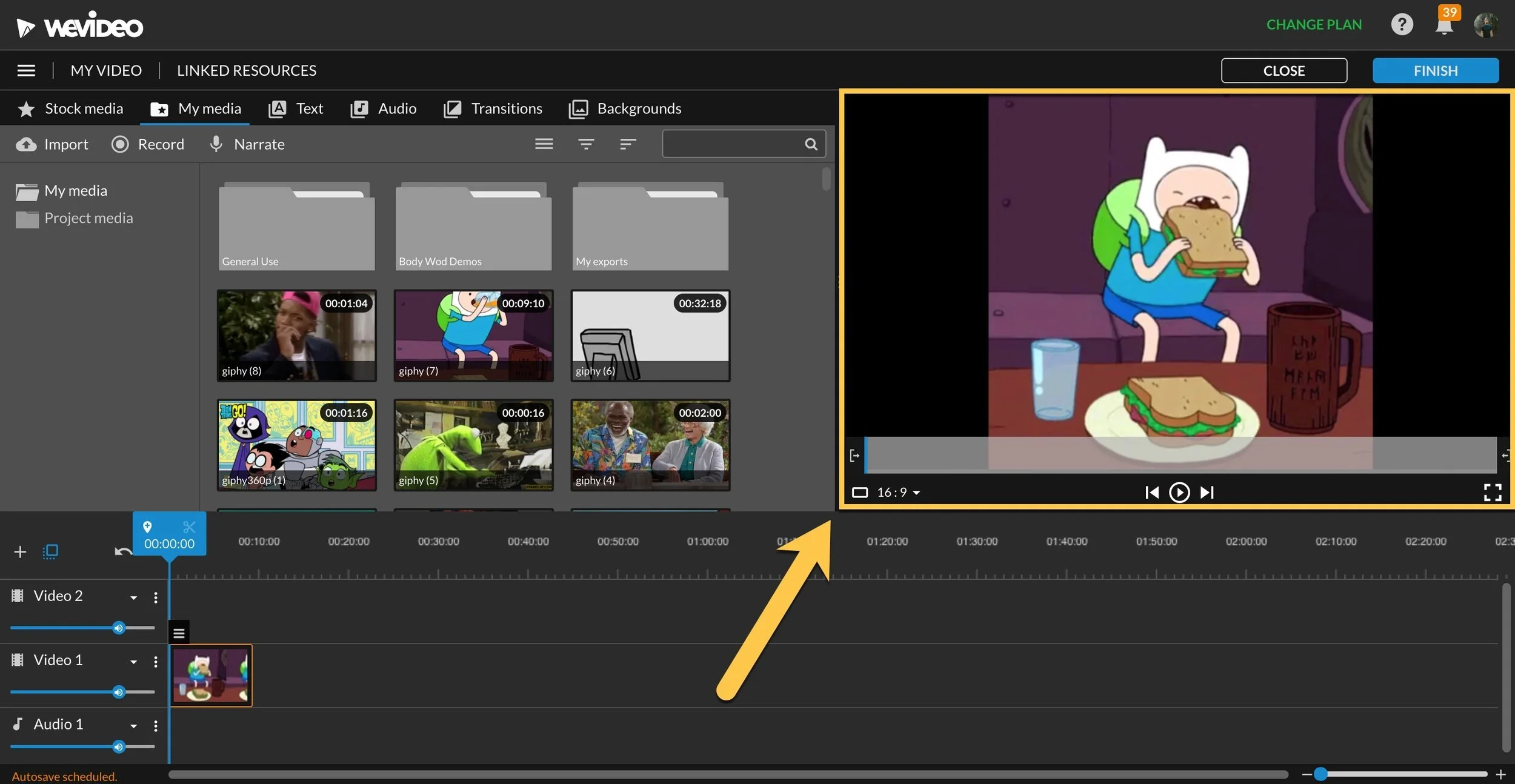
Task: Open the hamburger main menu
Action: (26, 70)
